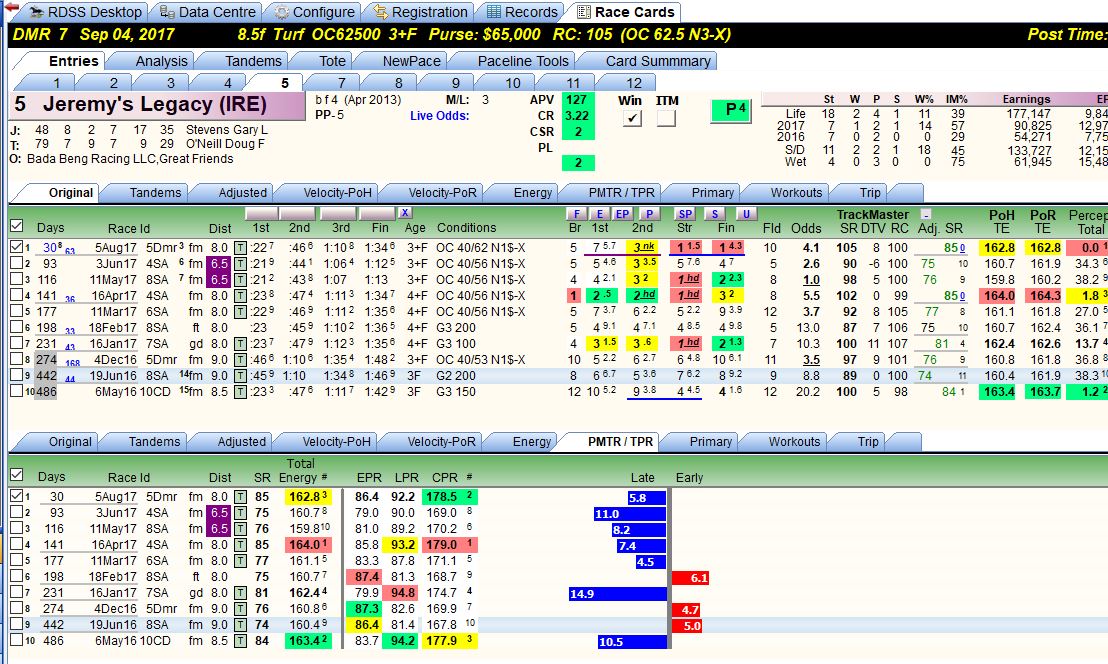Open Energy tab in the lower panel
The image size is (1108, 664).
pos(531,441)
